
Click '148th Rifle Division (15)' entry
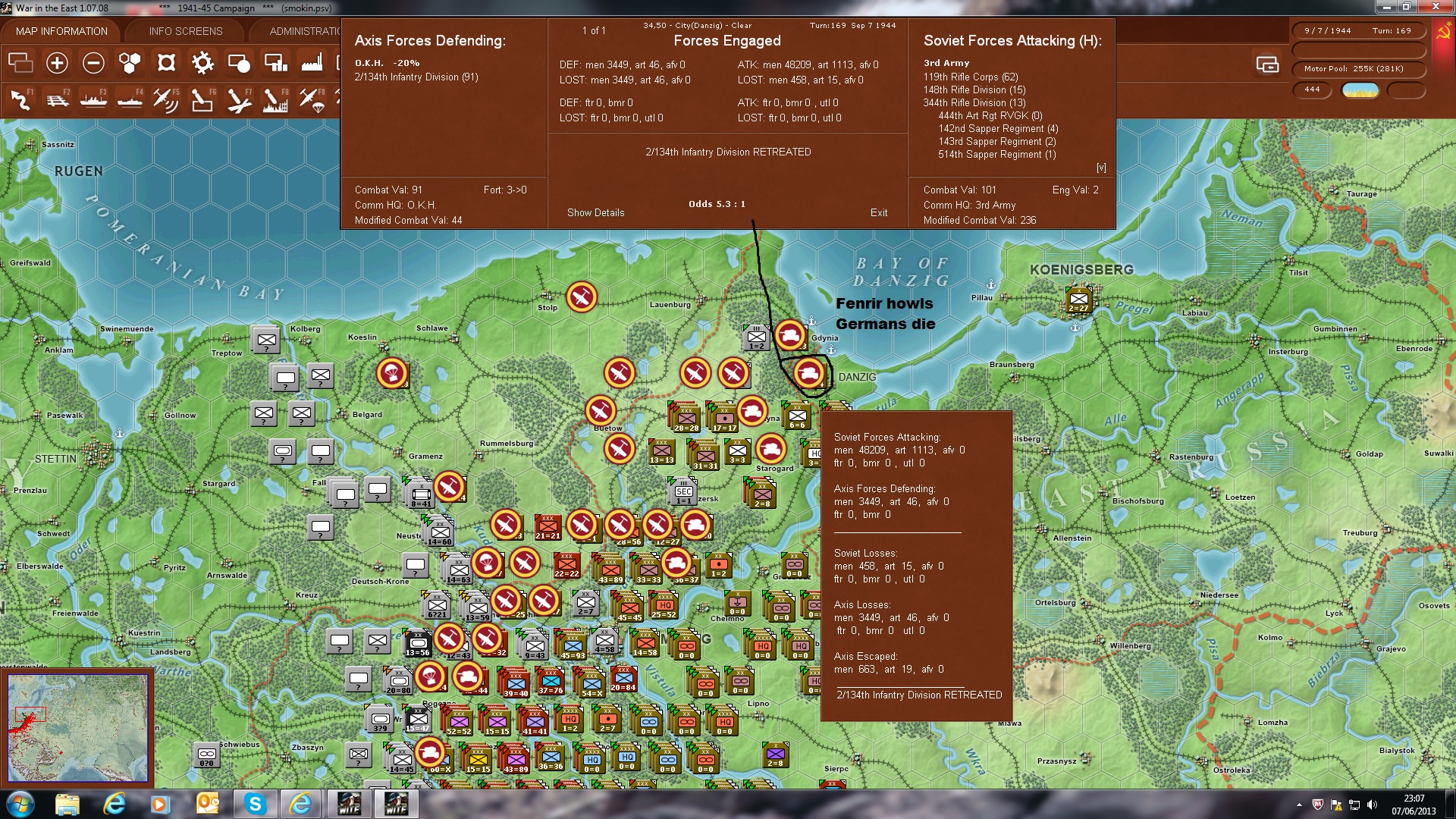point(974,89)
